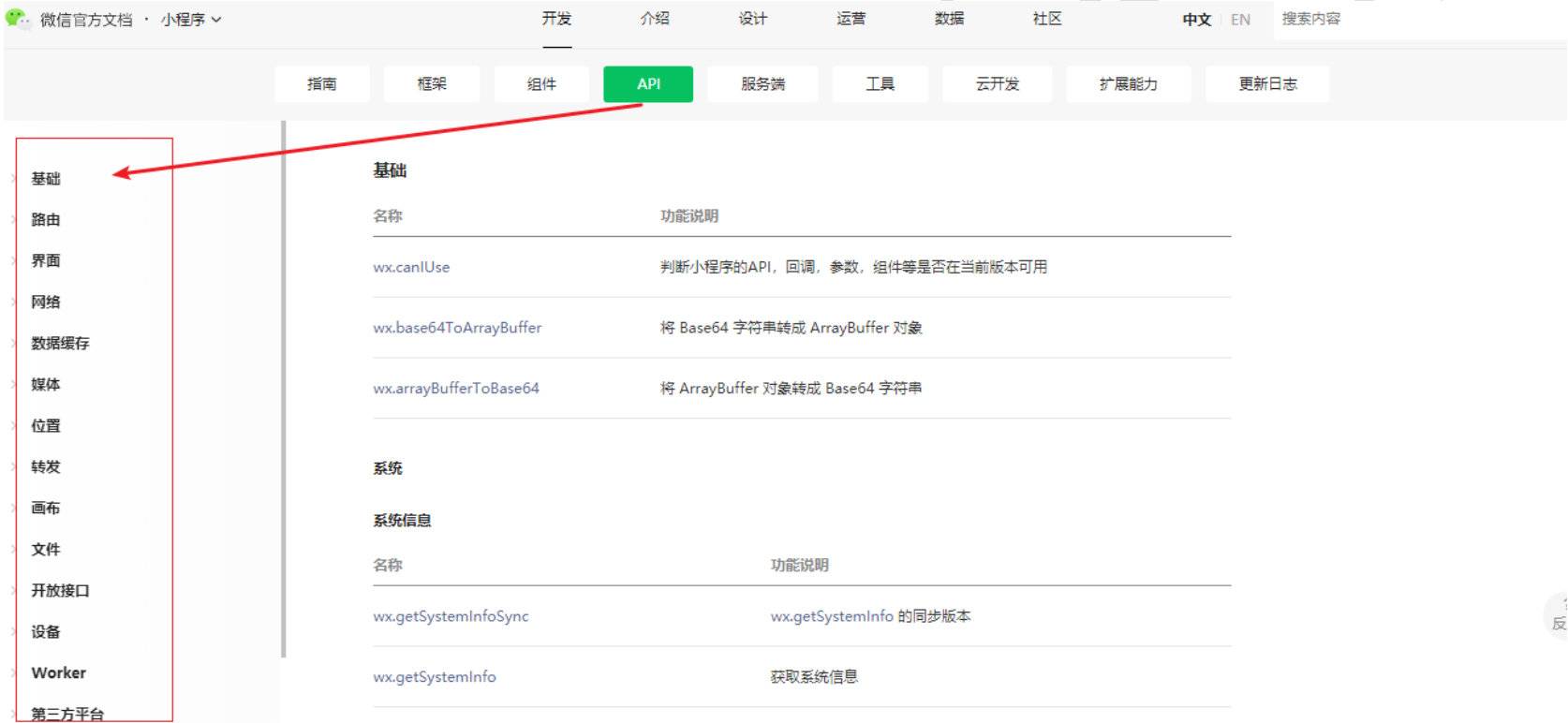This screenshot has width=1568, height=723.
Task: Select the green API button
Action: point(648,84)
